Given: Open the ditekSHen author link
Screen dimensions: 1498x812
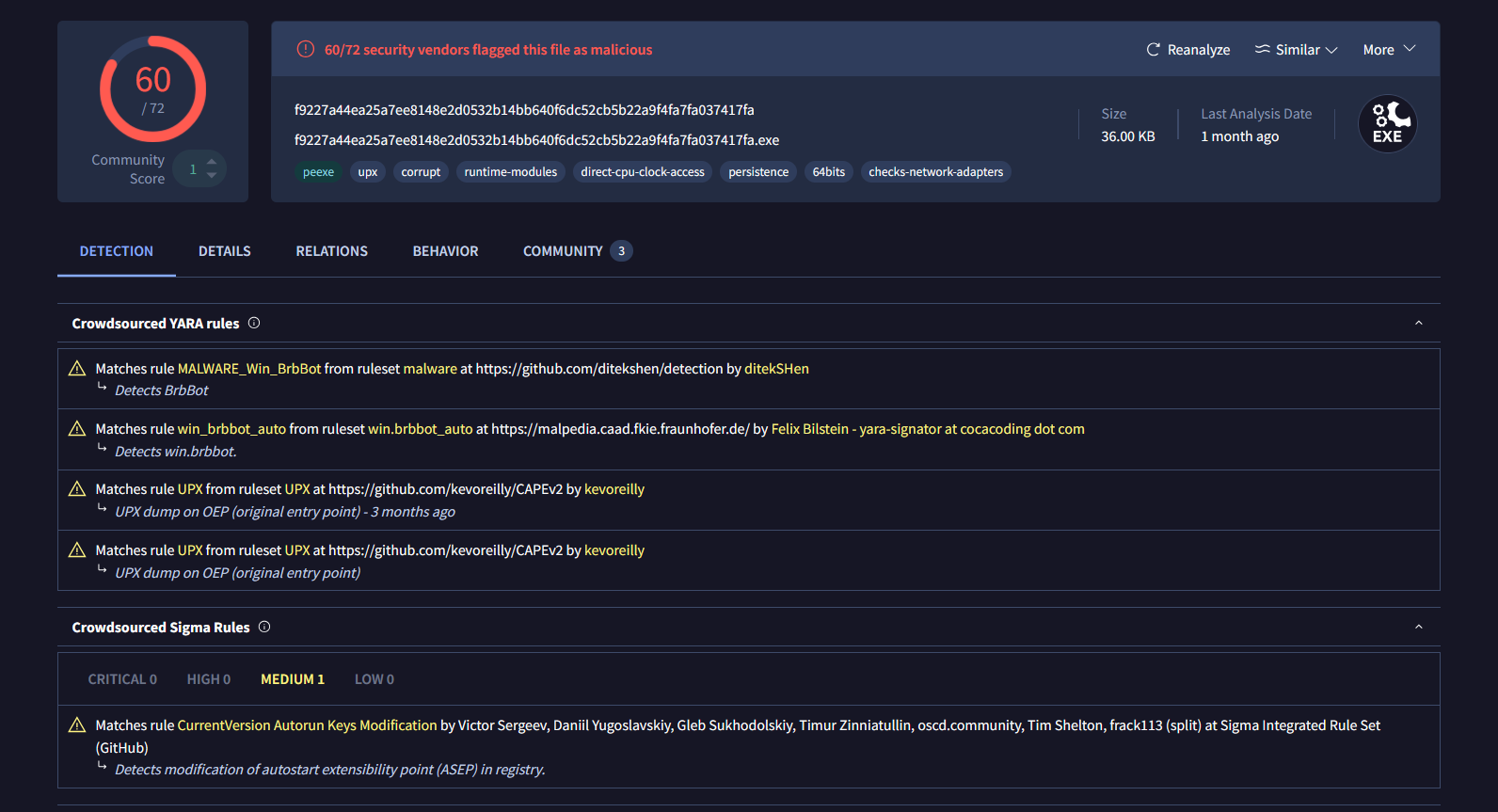Looking at the screenshot, I should tap(776, 369).
